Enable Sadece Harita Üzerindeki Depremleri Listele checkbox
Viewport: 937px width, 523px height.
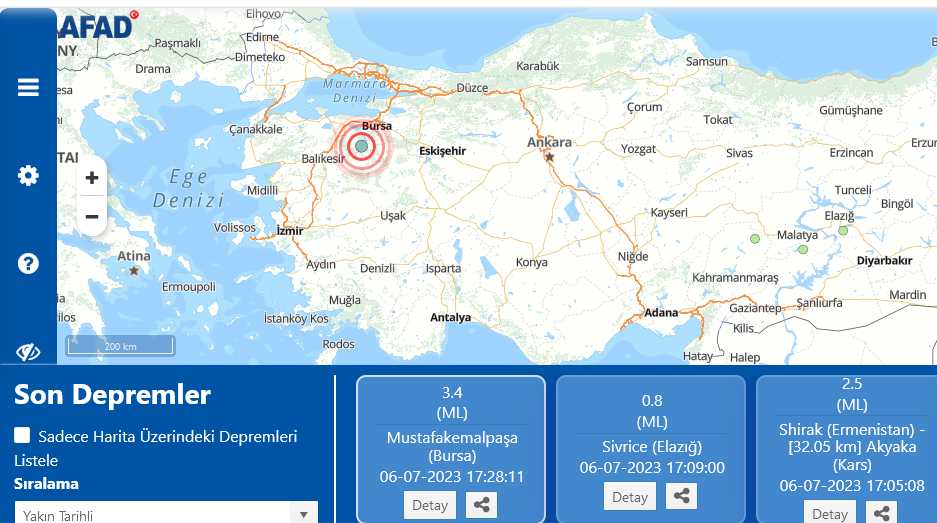coord(22,436)
